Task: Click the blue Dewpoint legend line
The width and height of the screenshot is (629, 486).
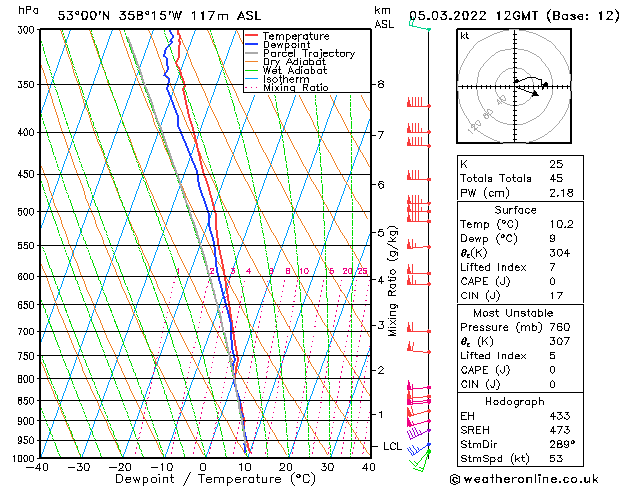Action: 251,45
